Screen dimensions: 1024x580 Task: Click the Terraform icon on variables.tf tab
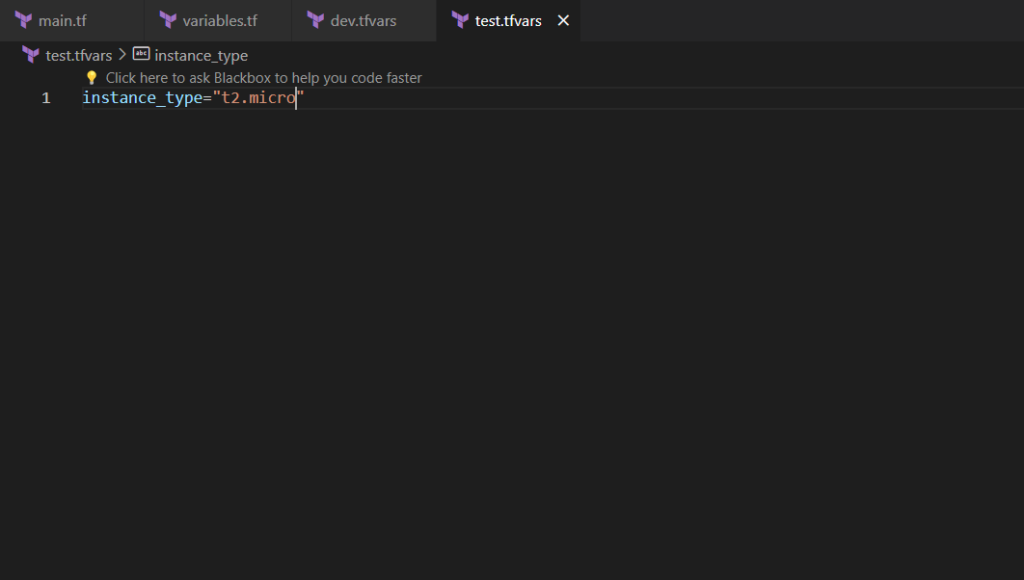[169, 19]
